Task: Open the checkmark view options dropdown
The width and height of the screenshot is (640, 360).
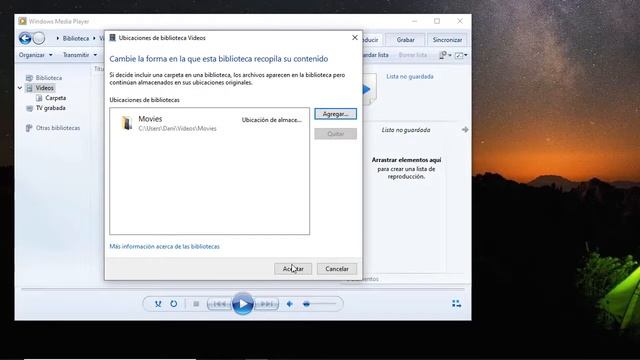Action: point(461,55)
